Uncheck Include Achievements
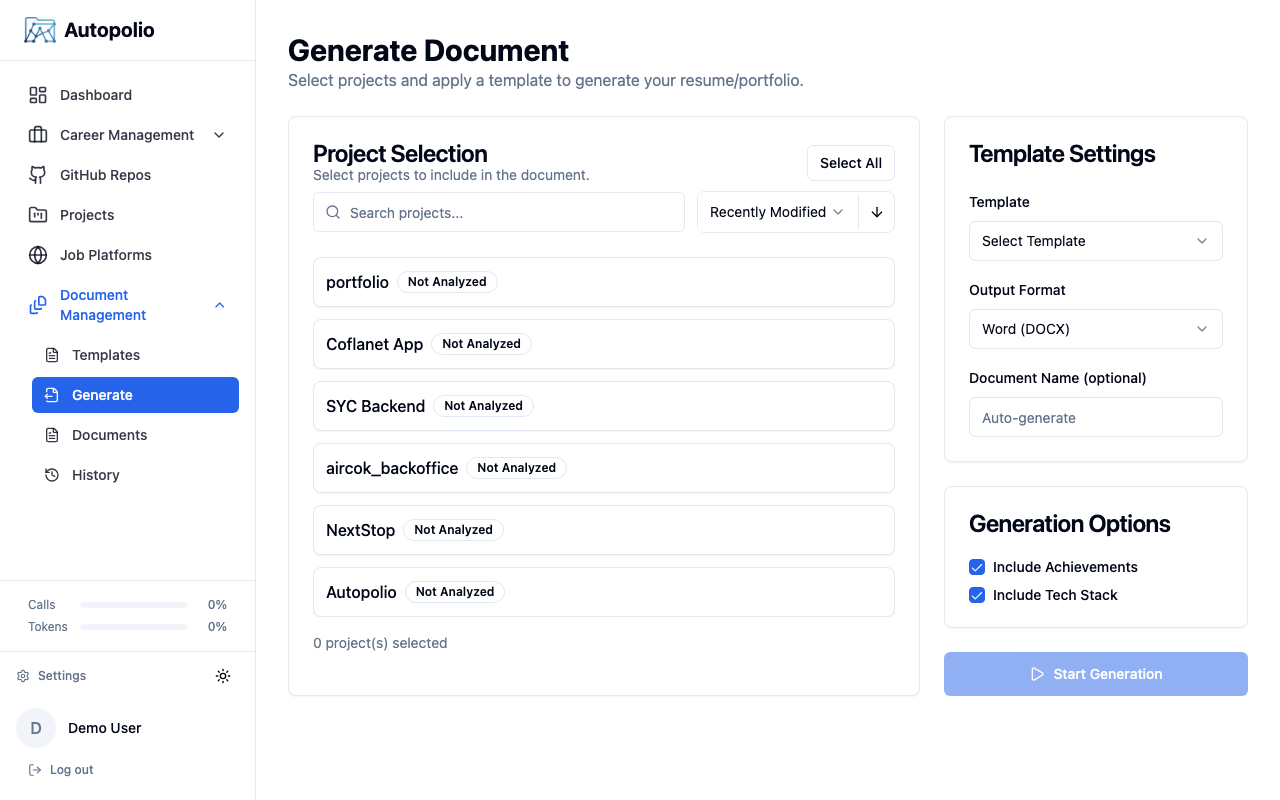The image size is (1280, 800). pos(976,566)
